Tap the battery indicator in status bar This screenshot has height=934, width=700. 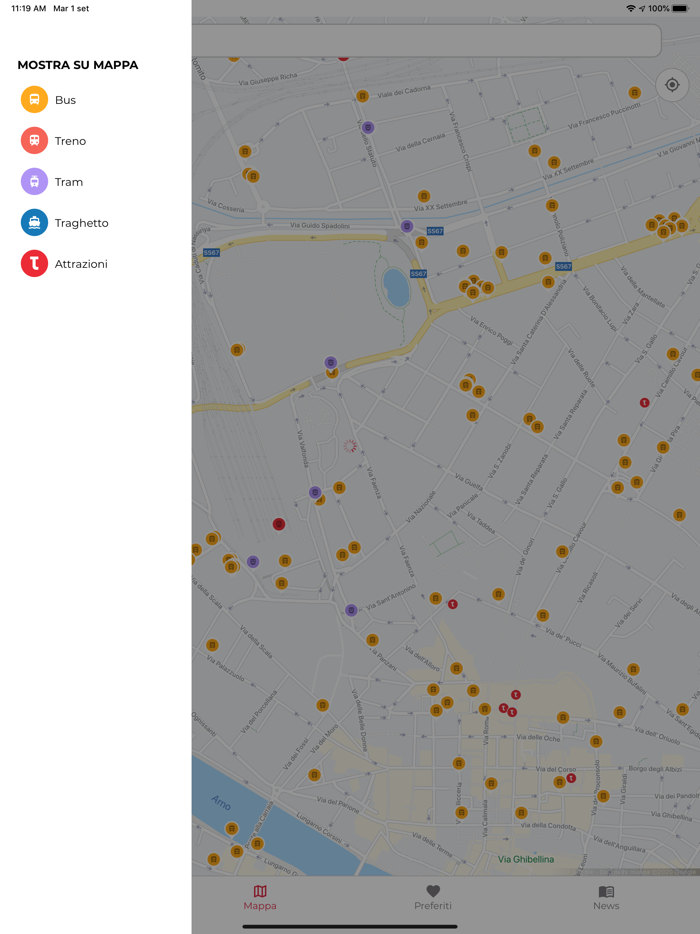(680, 8)
